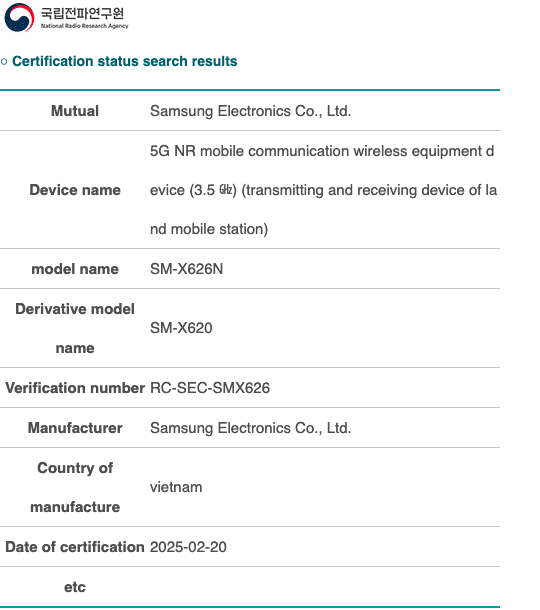Select the vietnam country value

(176, 487)
